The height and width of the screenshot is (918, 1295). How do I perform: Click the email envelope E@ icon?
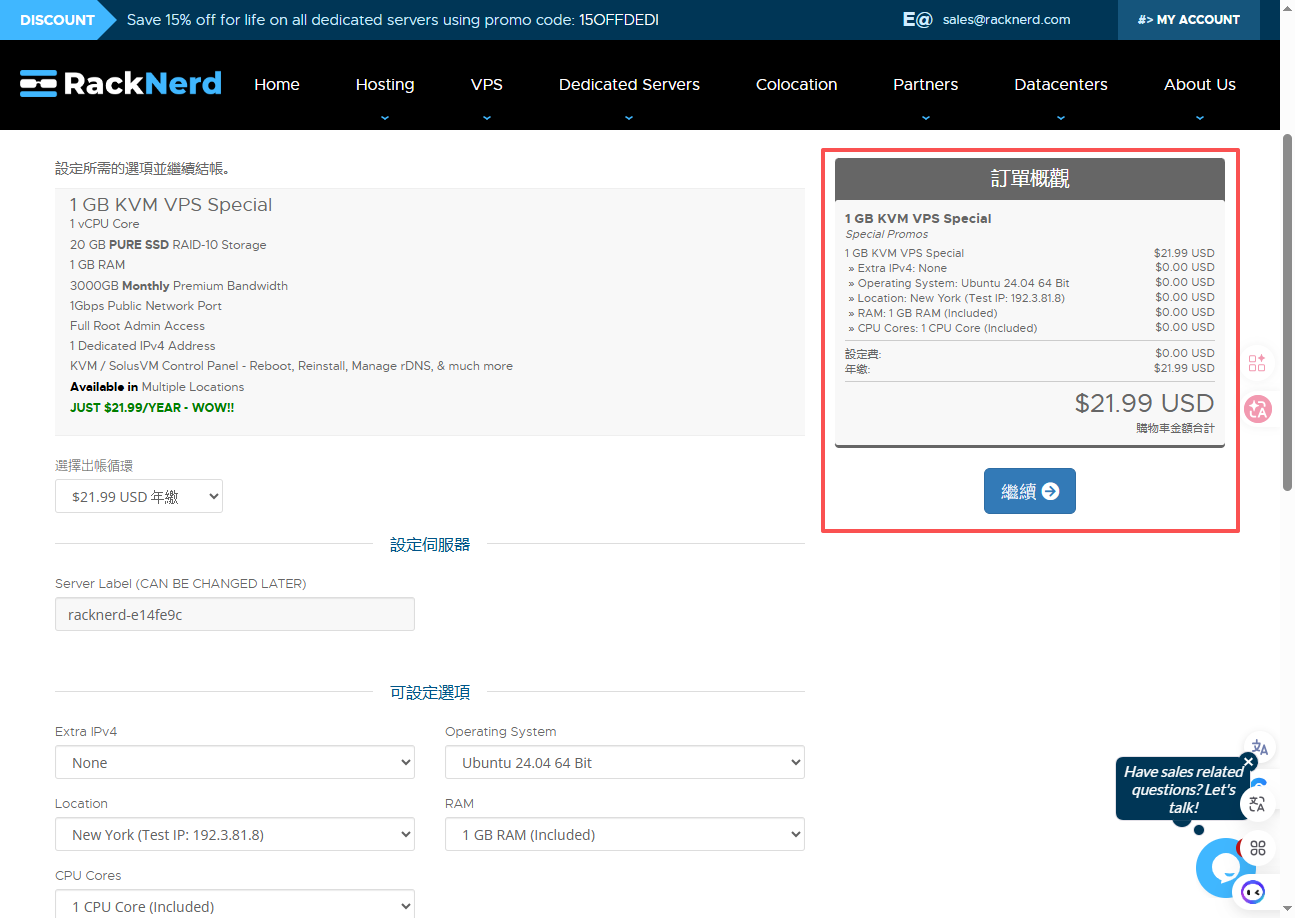coord(917,19)
